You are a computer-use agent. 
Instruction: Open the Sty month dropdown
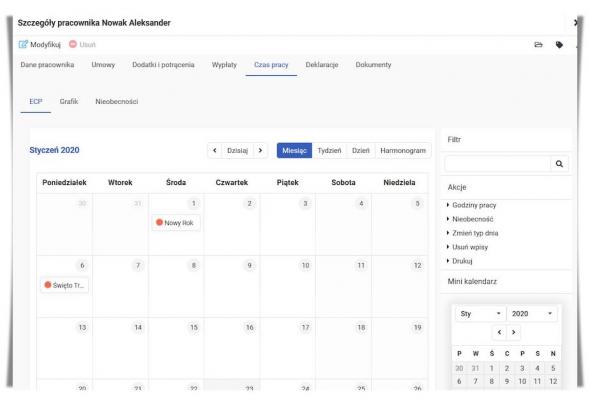point(480,313)
